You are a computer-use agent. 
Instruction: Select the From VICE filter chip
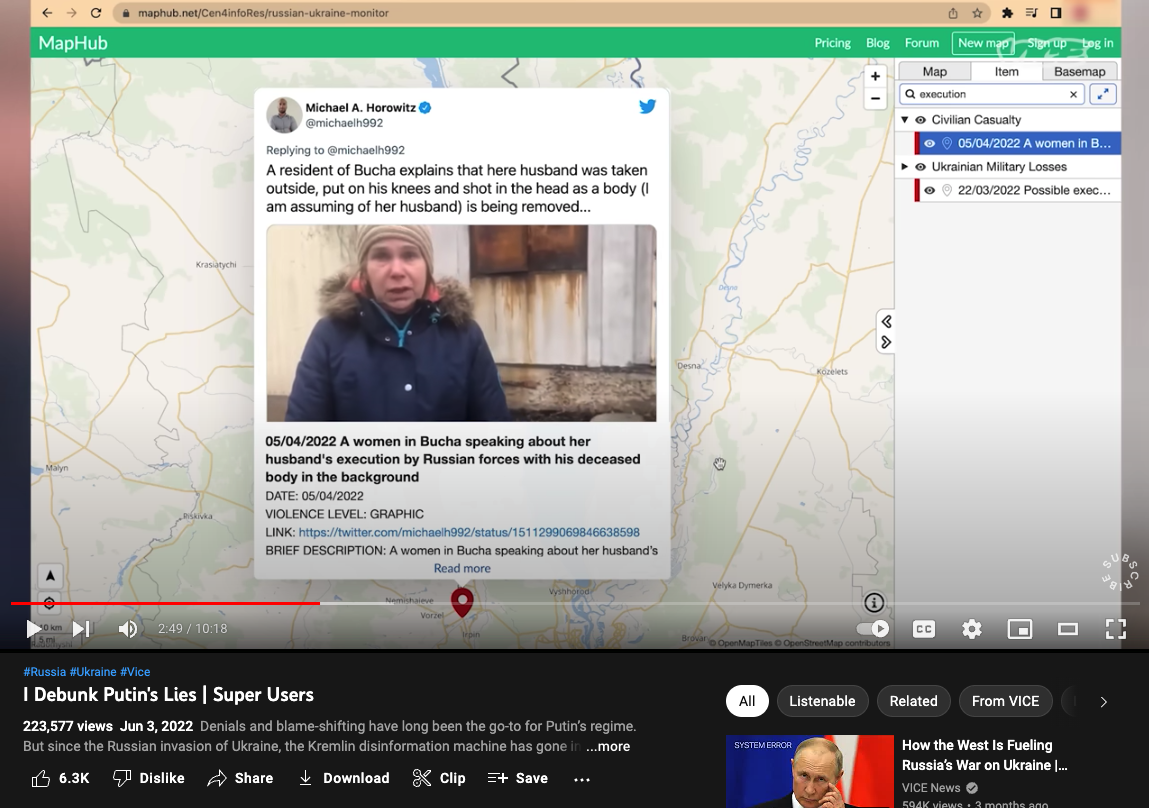tap(1005, 701)
